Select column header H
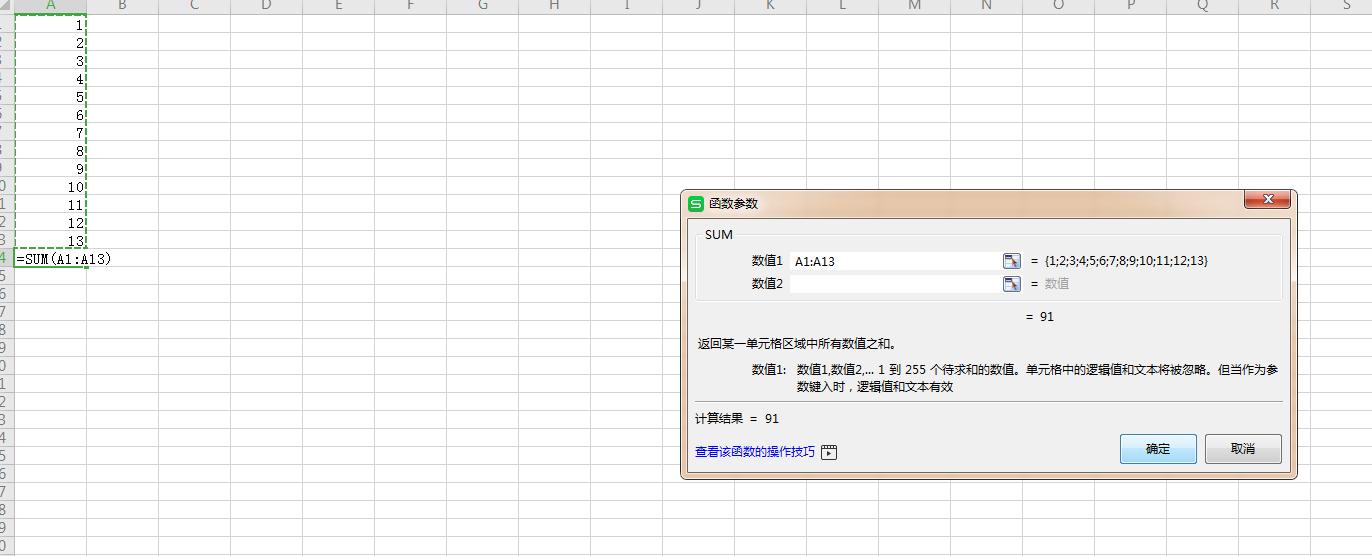 [x=554, y=6]
